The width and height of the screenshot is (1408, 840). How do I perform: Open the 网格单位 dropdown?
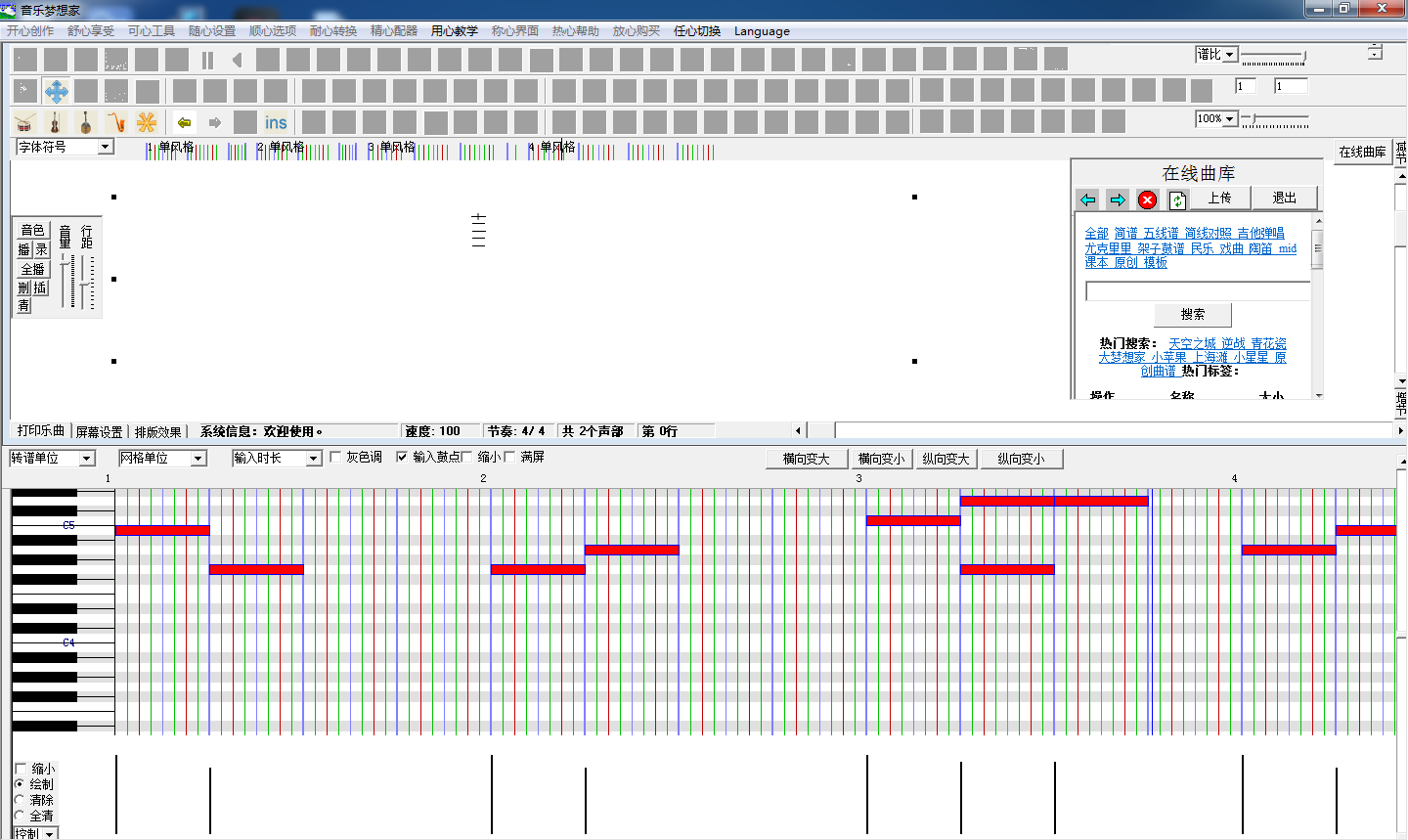click(162, 458)
